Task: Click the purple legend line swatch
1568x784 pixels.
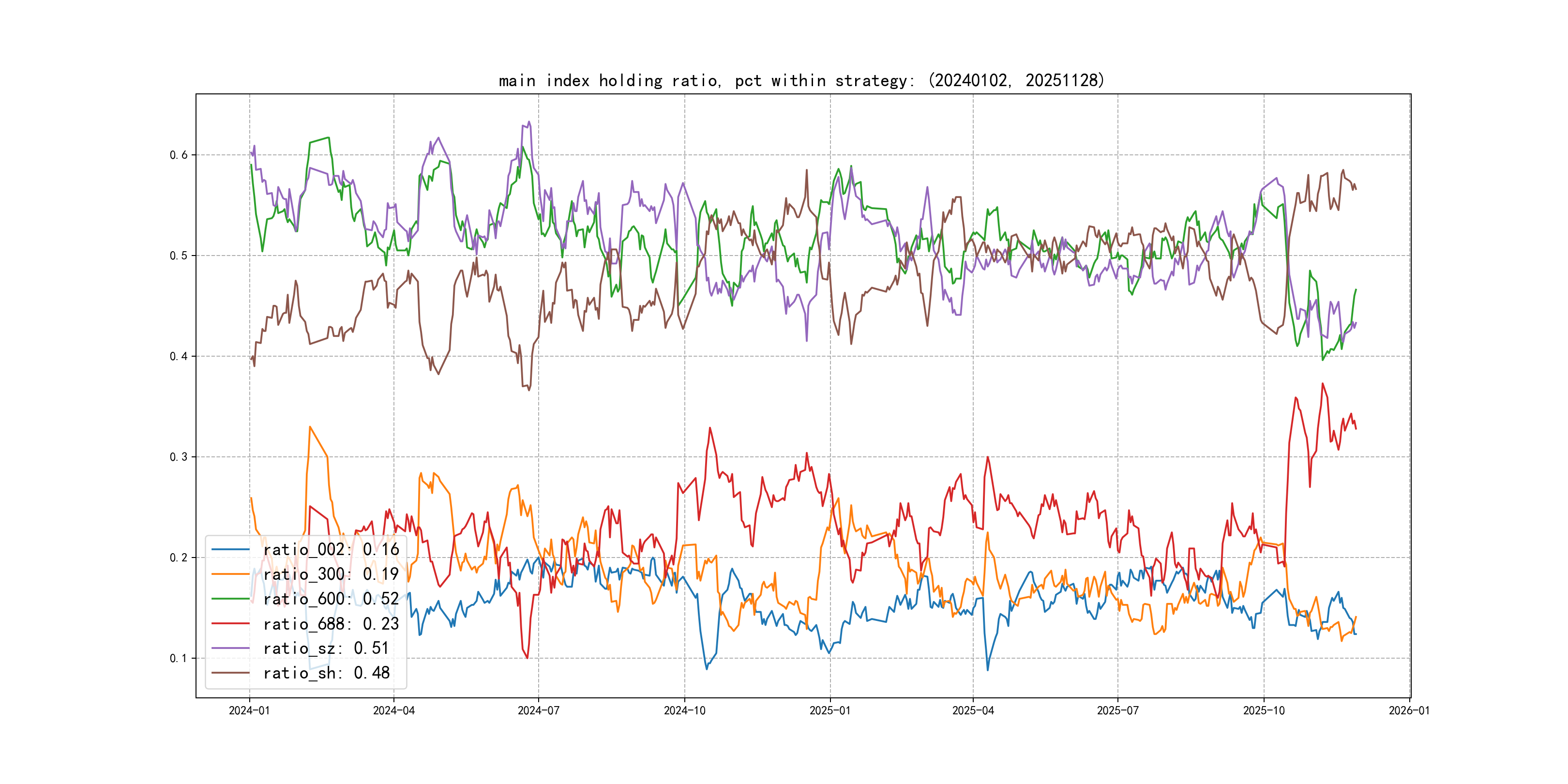Action: [230, 648]
